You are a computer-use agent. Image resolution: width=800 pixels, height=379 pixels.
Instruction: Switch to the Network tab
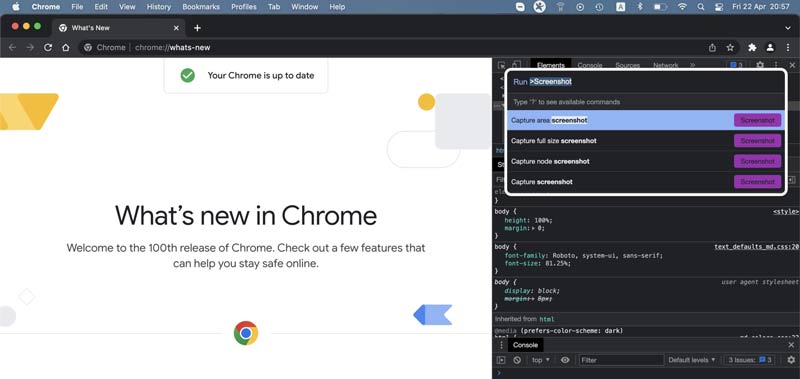(666, 65)
